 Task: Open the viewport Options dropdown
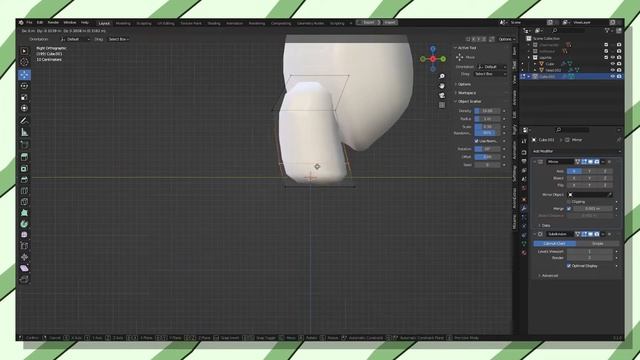point(507,39)
